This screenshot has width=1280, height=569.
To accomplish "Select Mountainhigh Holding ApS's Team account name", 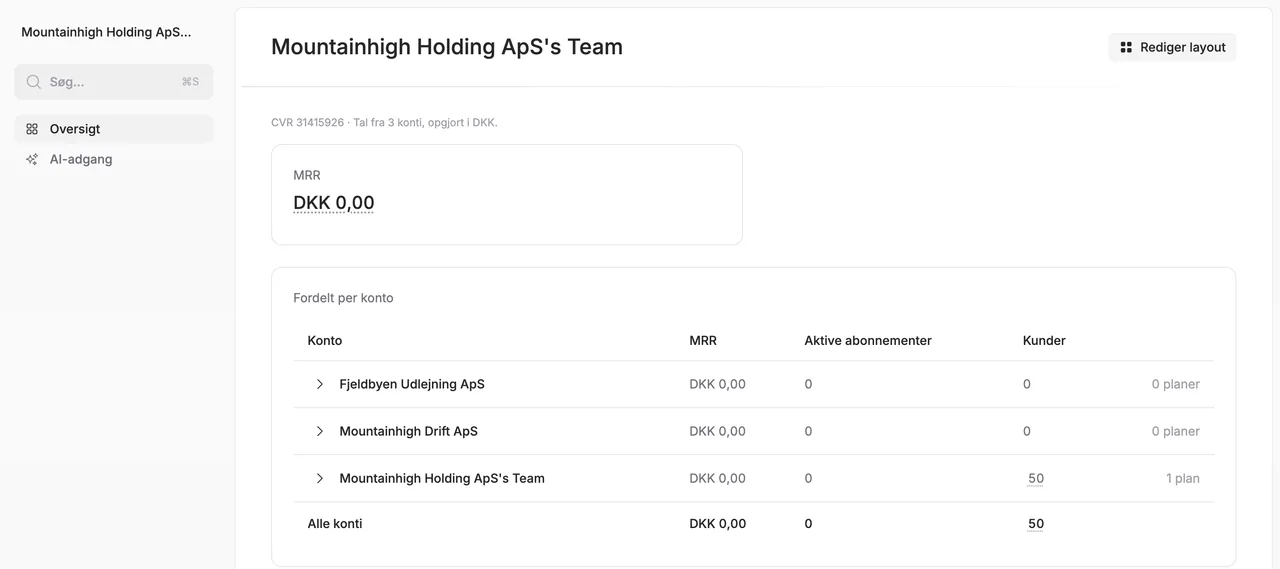I will (442, 478).
